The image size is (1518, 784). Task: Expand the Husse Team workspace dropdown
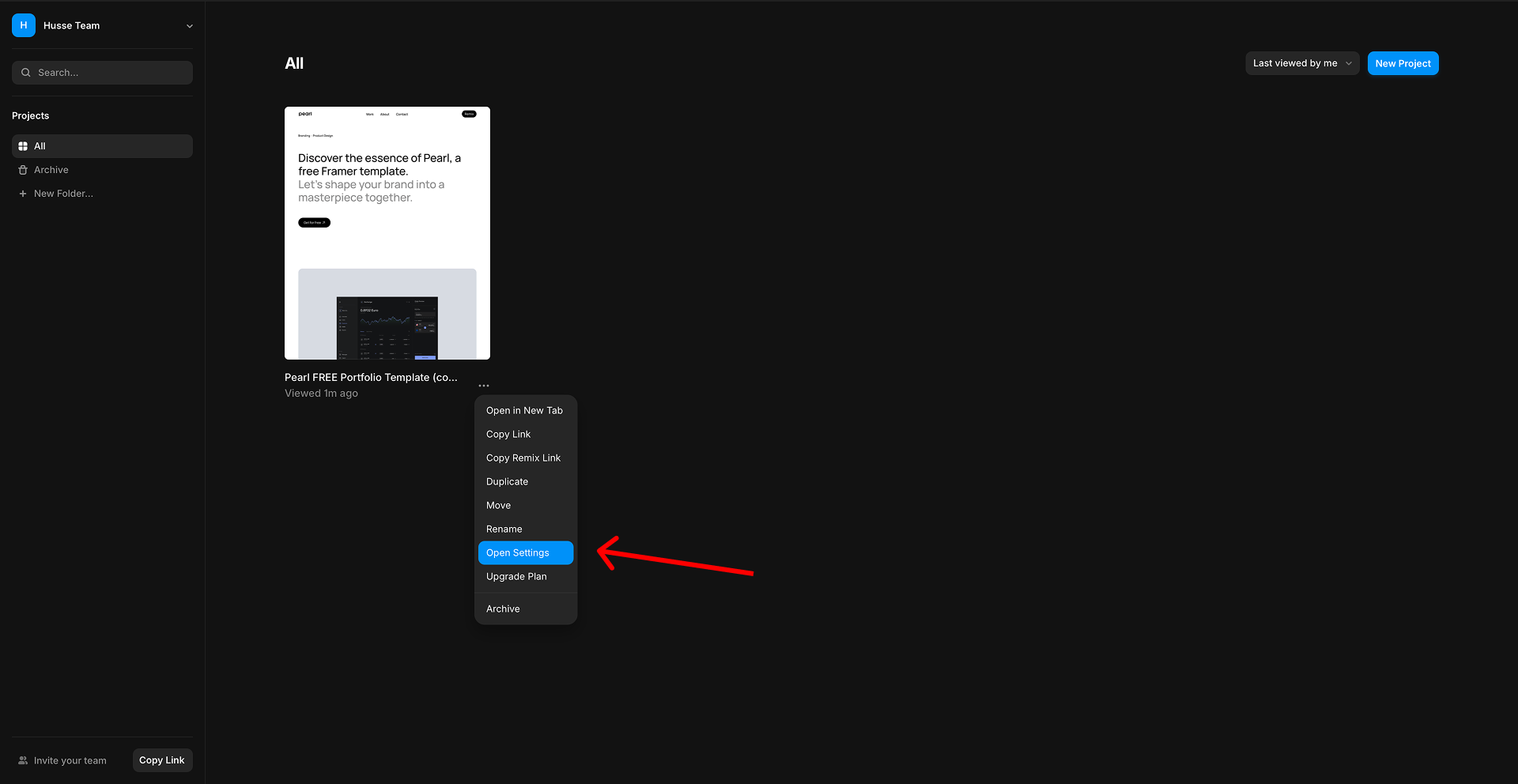pyautogui.click(x=189, y=26)
